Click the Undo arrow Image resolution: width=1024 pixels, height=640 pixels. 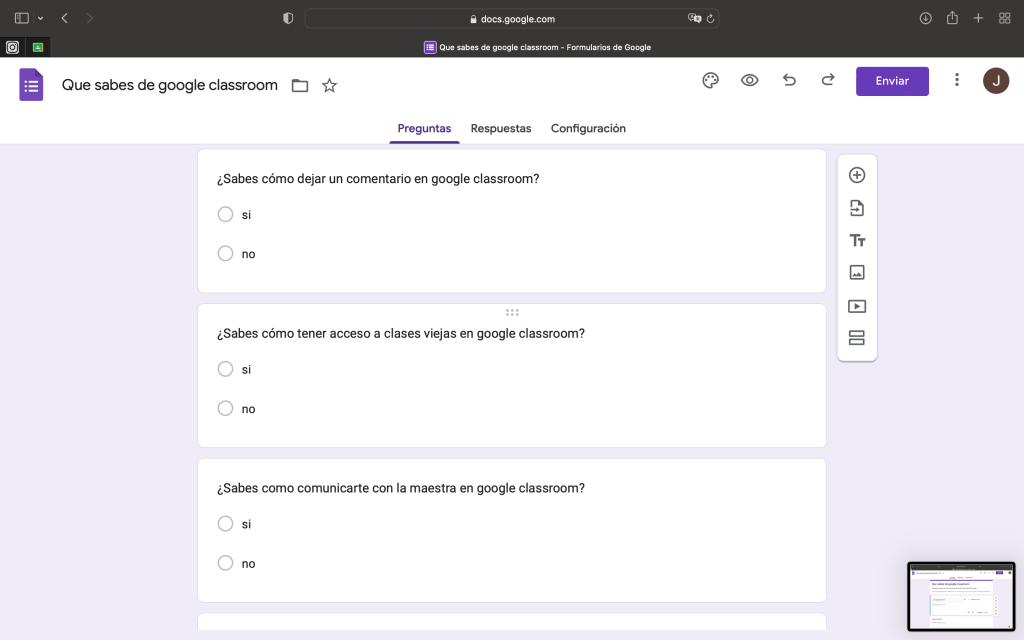789,81
